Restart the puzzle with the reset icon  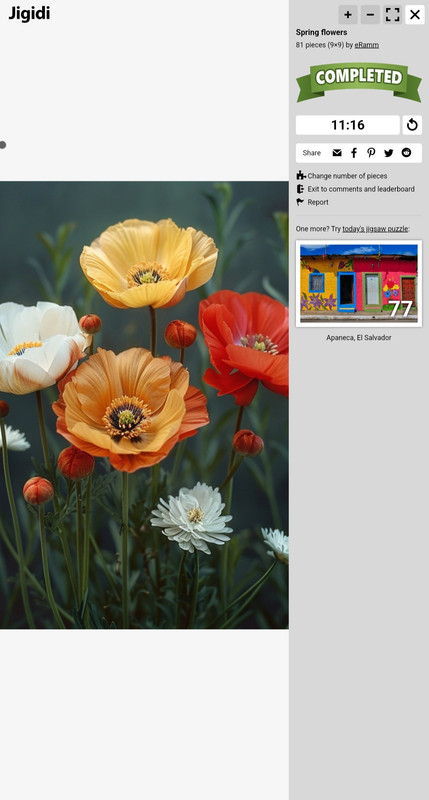tap(412, 125)
